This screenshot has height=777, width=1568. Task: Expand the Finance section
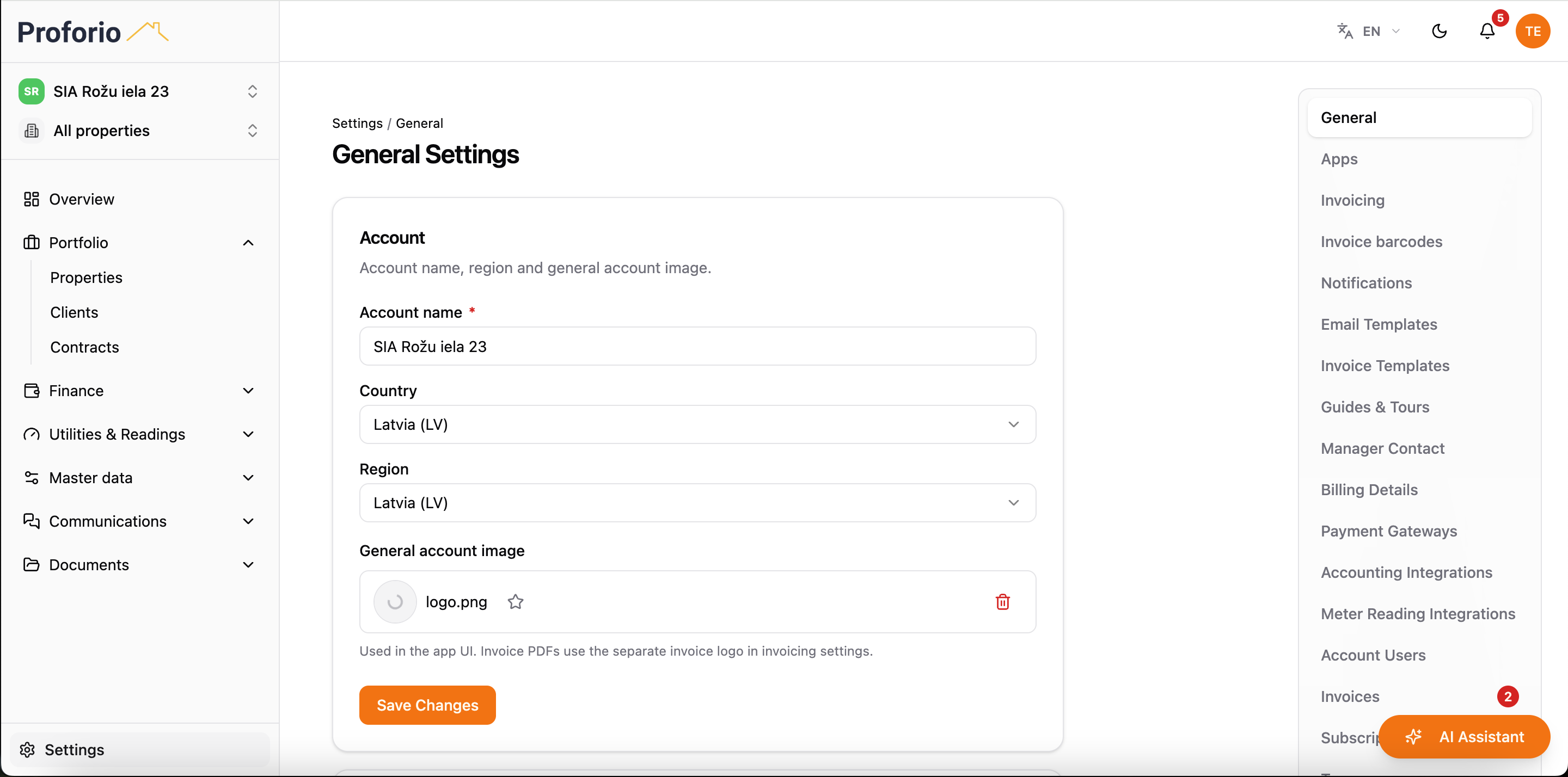pos(248,391)
